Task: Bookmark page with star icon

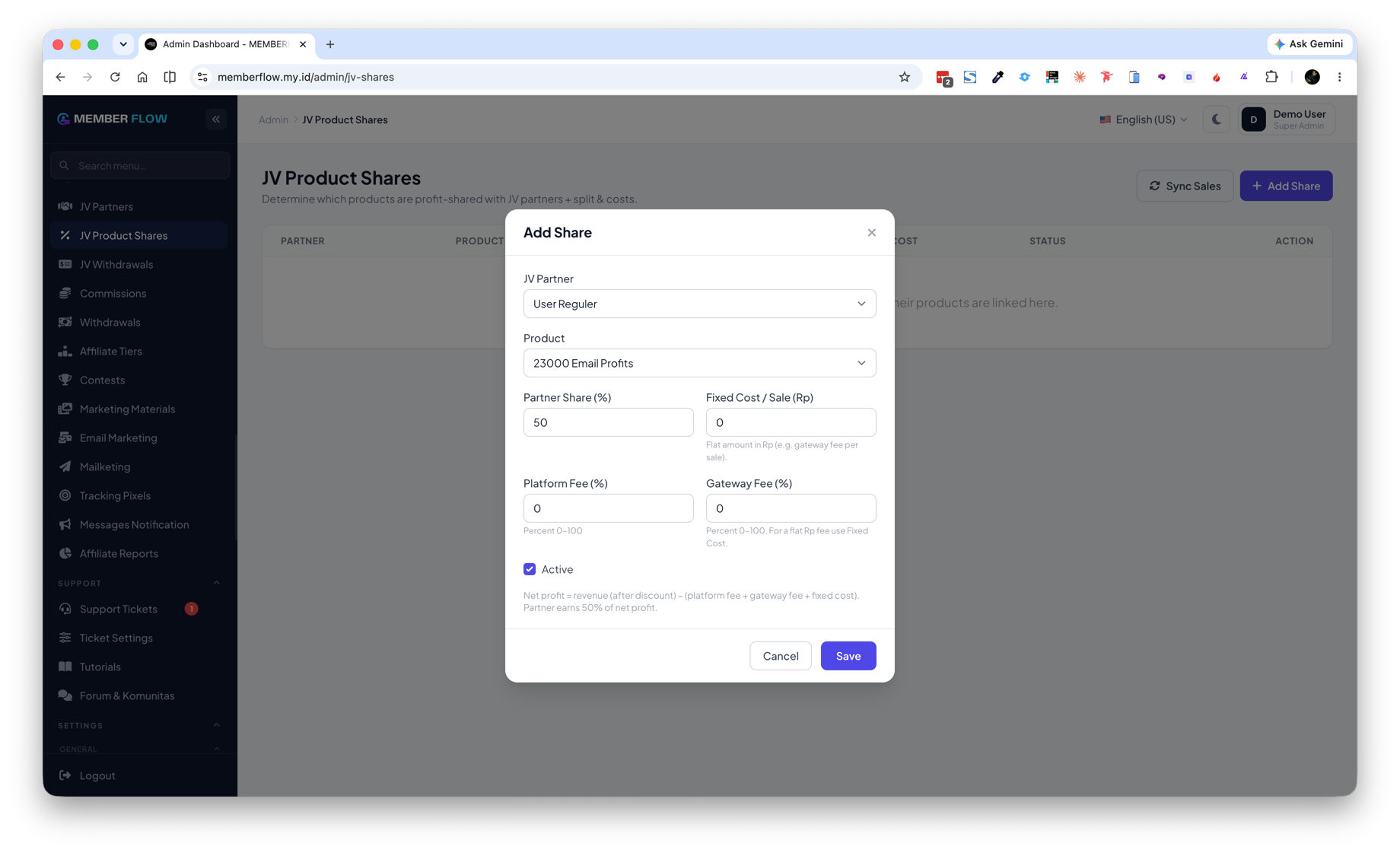Action: (904, 77)
